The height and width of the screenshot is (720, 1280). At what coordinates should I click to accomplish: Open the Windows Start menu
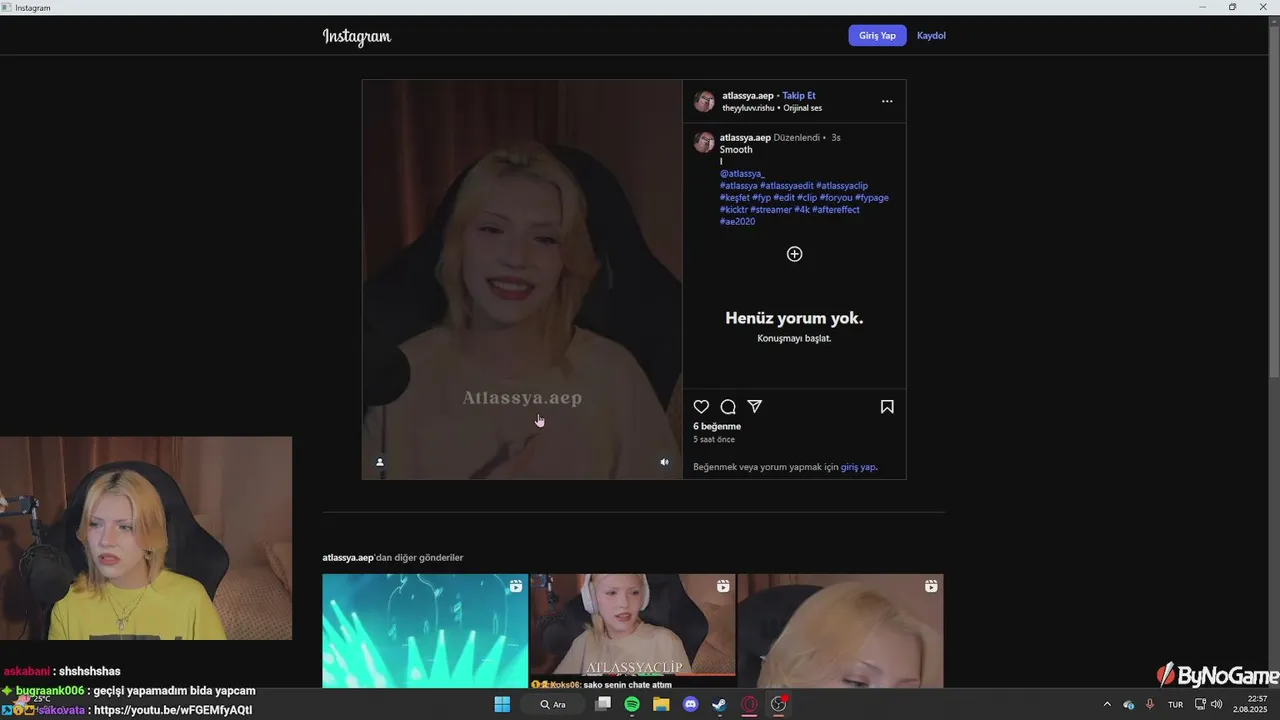click(x=502, y=705)
